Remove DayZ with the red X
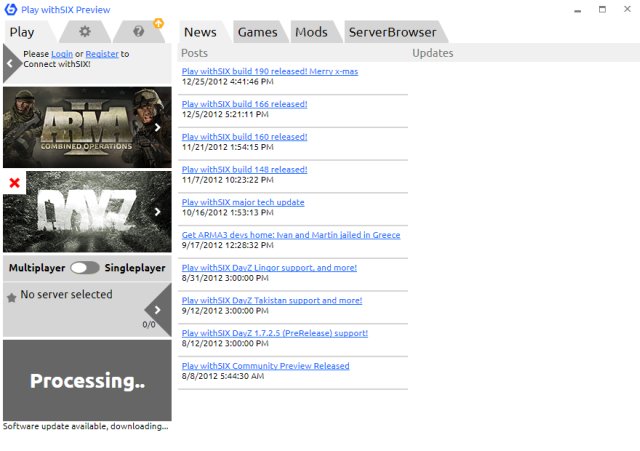This screenshot has height=451, width=640. (14, 182)
